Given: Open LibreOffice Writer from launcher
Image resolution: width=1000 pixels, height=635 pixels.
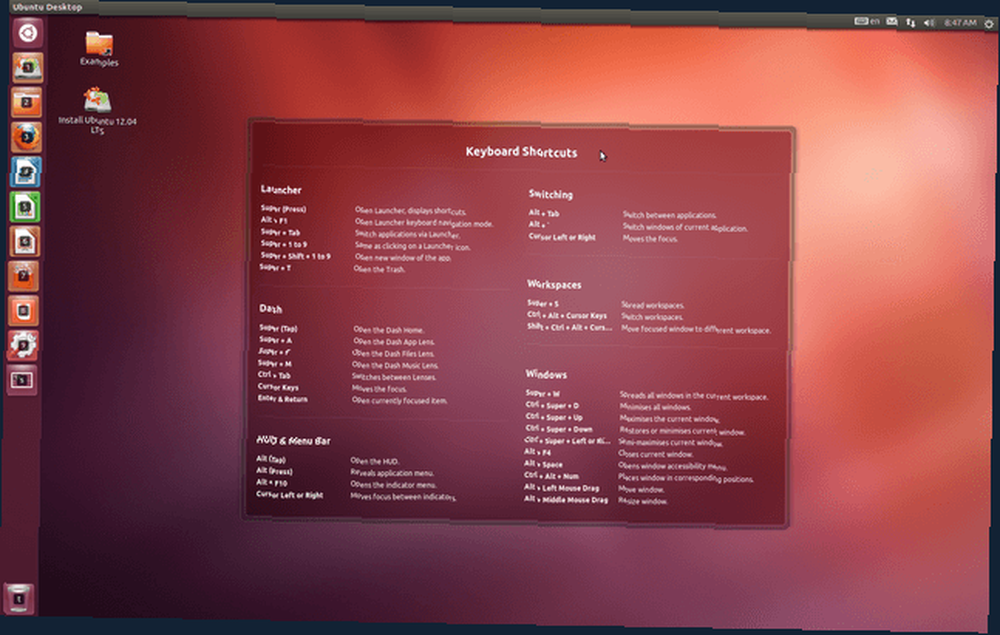Looking at the screenshot, I should (26, 172).
